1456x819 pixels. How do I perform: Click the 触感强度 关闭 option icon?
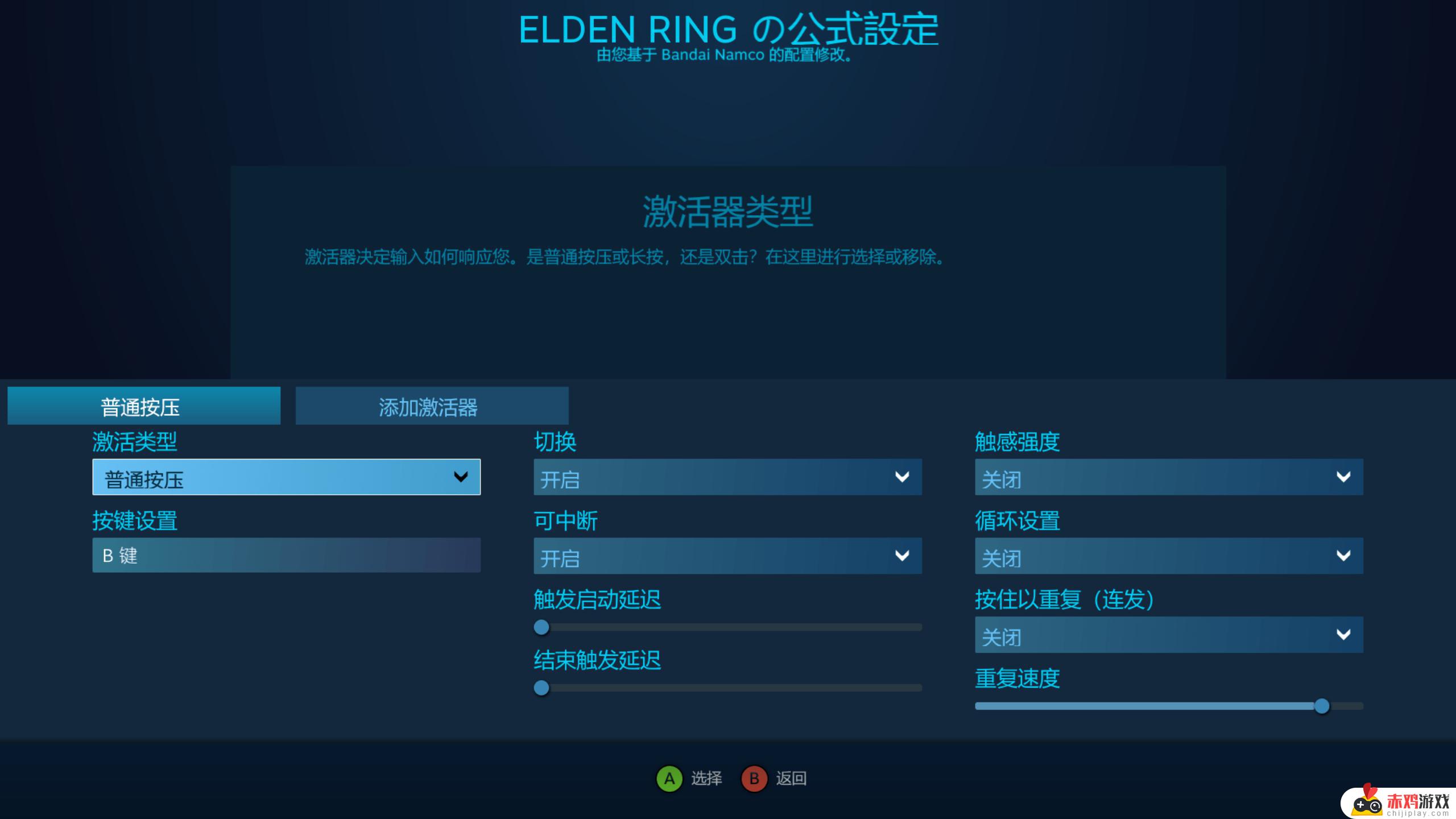(x=1343, y=479)
